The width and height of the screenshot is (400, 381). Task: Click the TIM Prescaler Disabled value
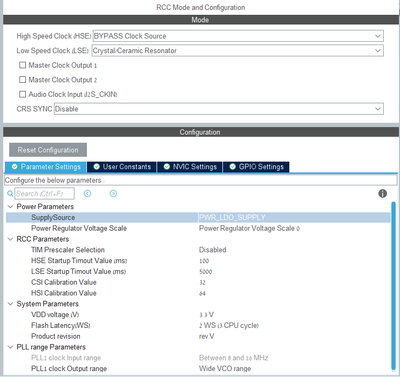pyautogui.click(x=213, y=250)
